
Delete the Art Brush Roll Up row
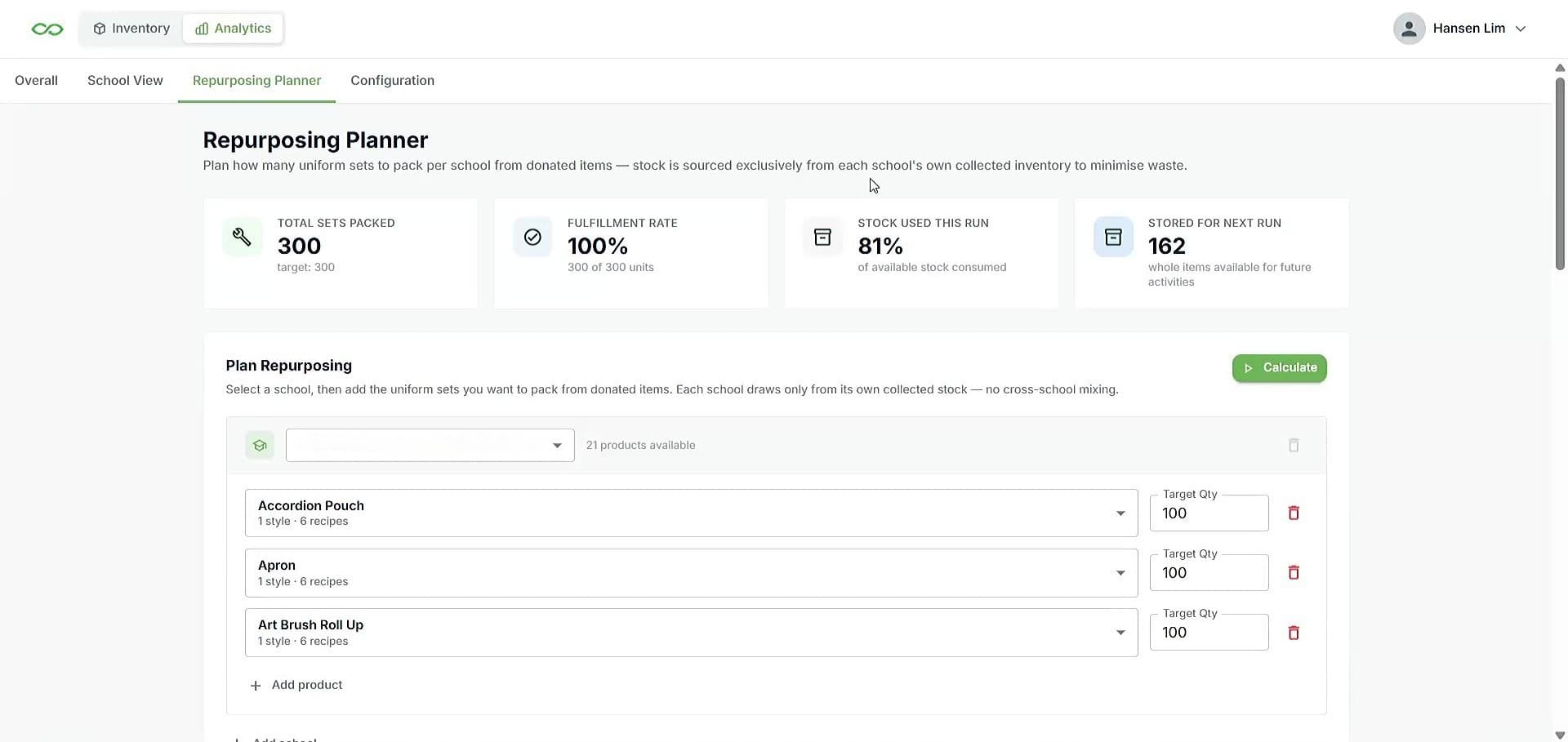[x=1294, y=633]
